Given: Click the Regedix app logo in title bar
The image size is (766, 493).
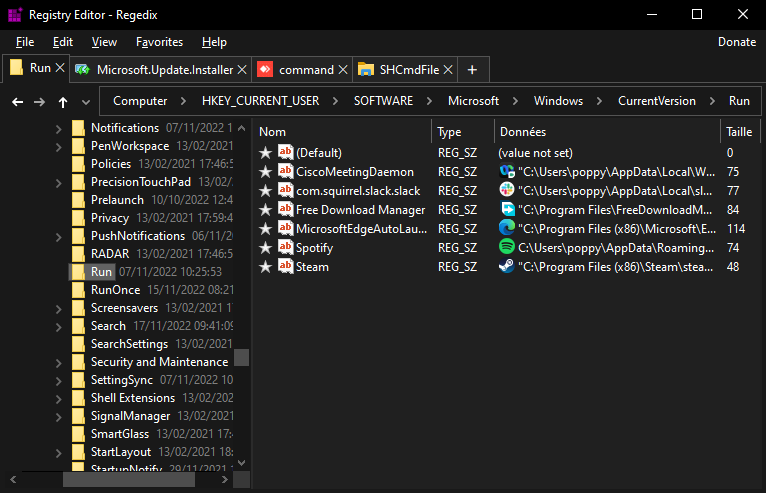Looking at the screenshot, I should 15,15.
